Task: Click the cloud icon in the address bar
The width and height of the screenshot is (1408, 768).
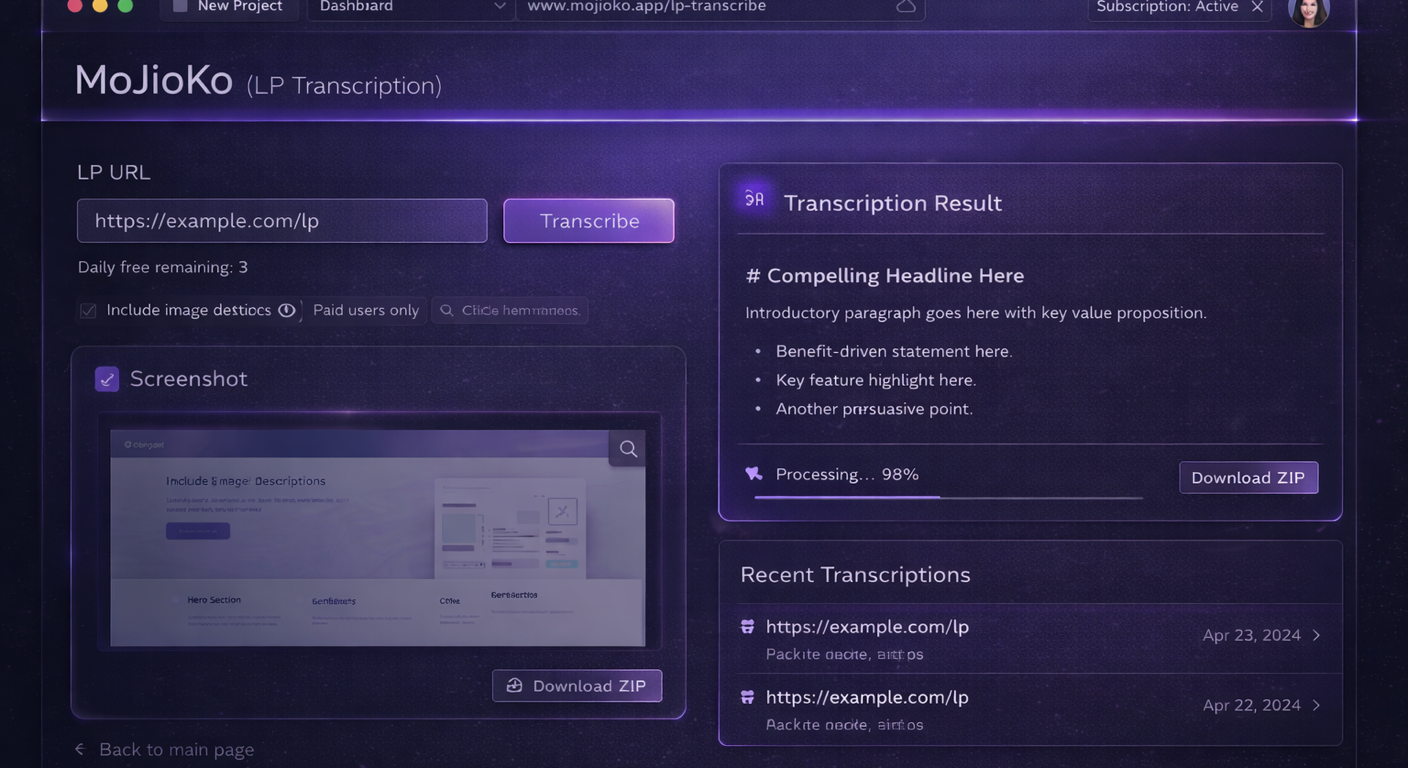Action: point(905,7)
